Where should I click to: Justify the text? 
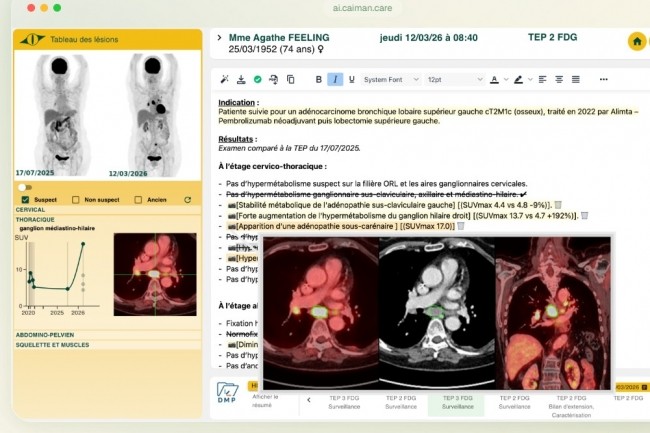click(575, 79)
